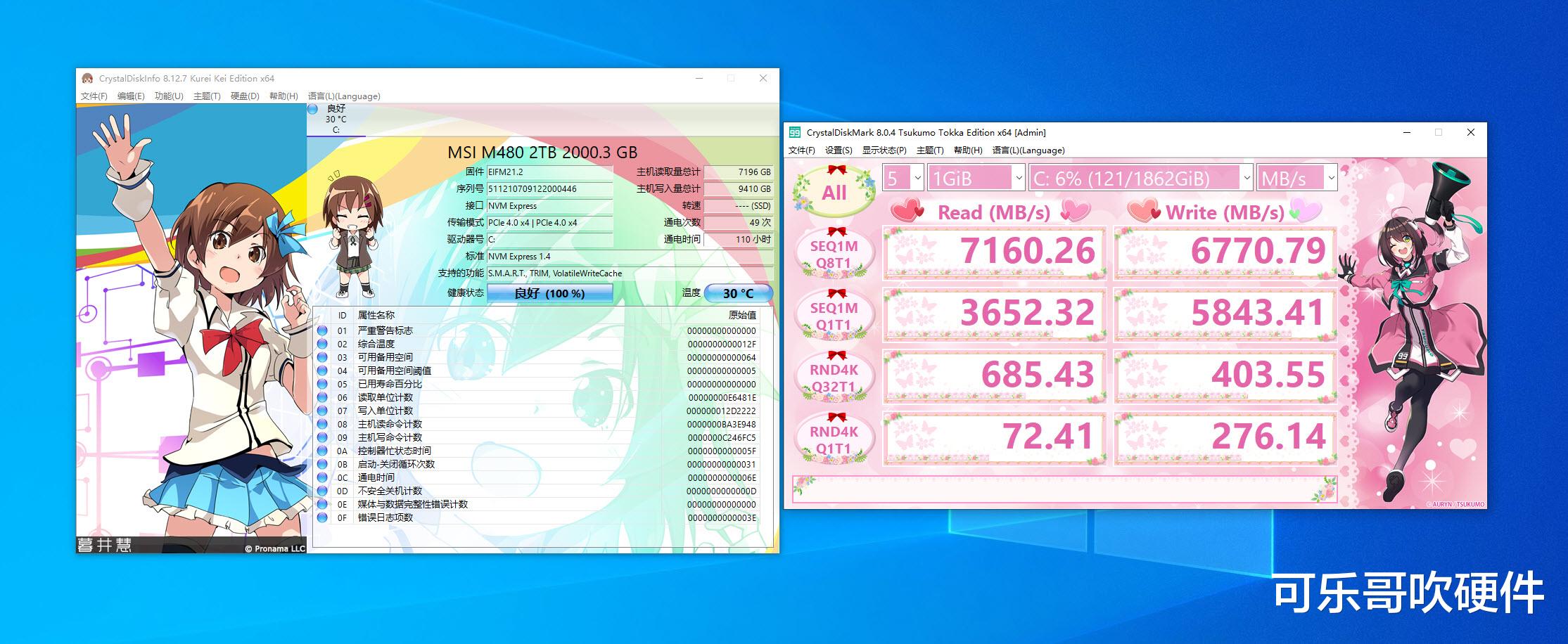1568x644 pixels.
Task: Click the interface field NVM Express
Action: 549,206
